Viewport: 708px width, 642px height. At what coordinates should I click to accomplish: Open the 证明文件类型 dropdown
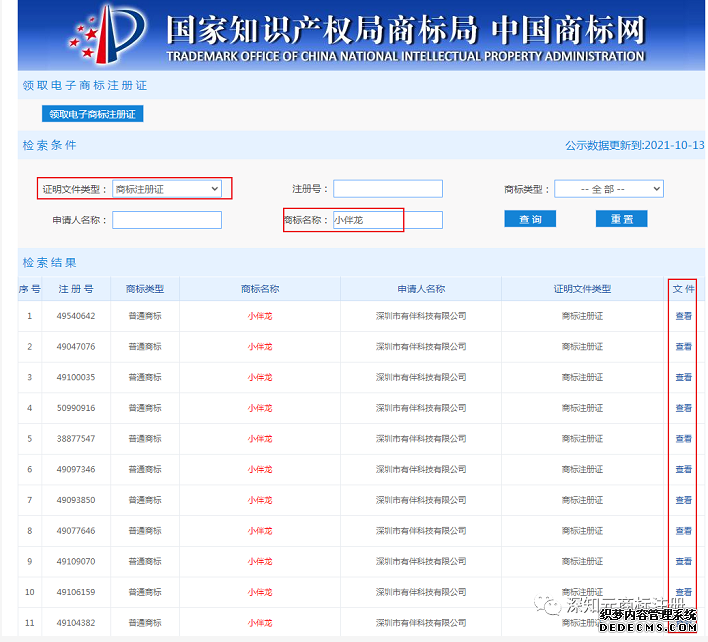click(167, 189)
